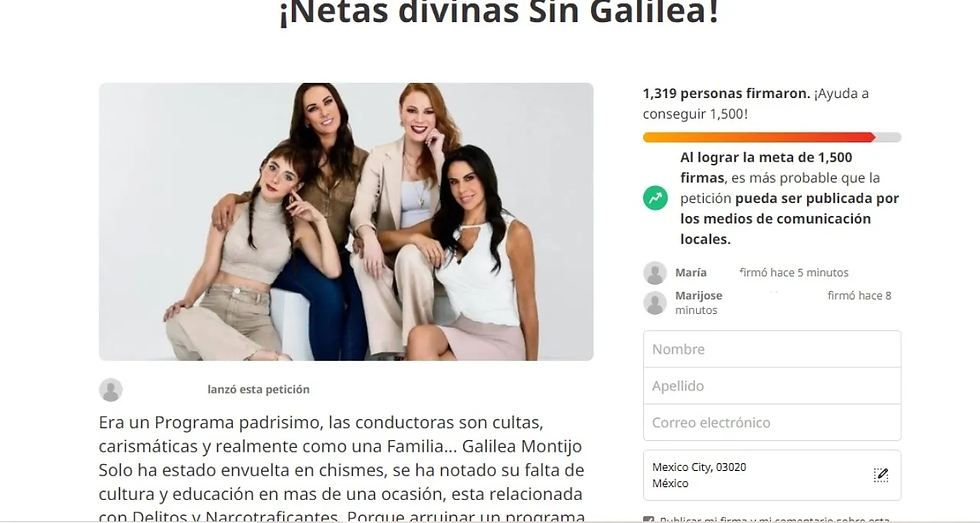Click the Nombre input field
This screenshot has height=523, width=980.
pos(772,349)
